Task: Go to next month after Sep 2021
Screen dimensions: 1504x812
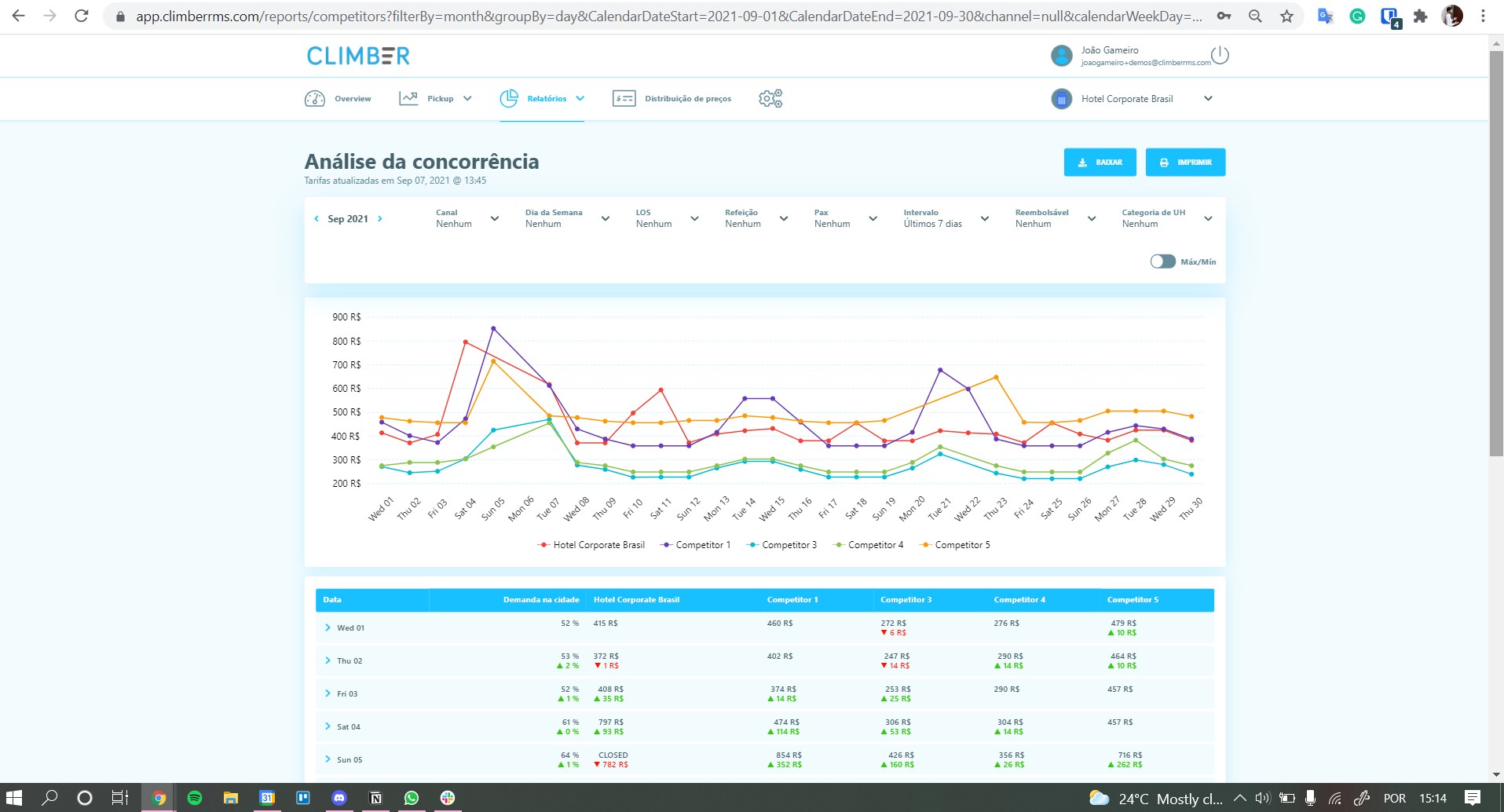Action: click(380, 219)
